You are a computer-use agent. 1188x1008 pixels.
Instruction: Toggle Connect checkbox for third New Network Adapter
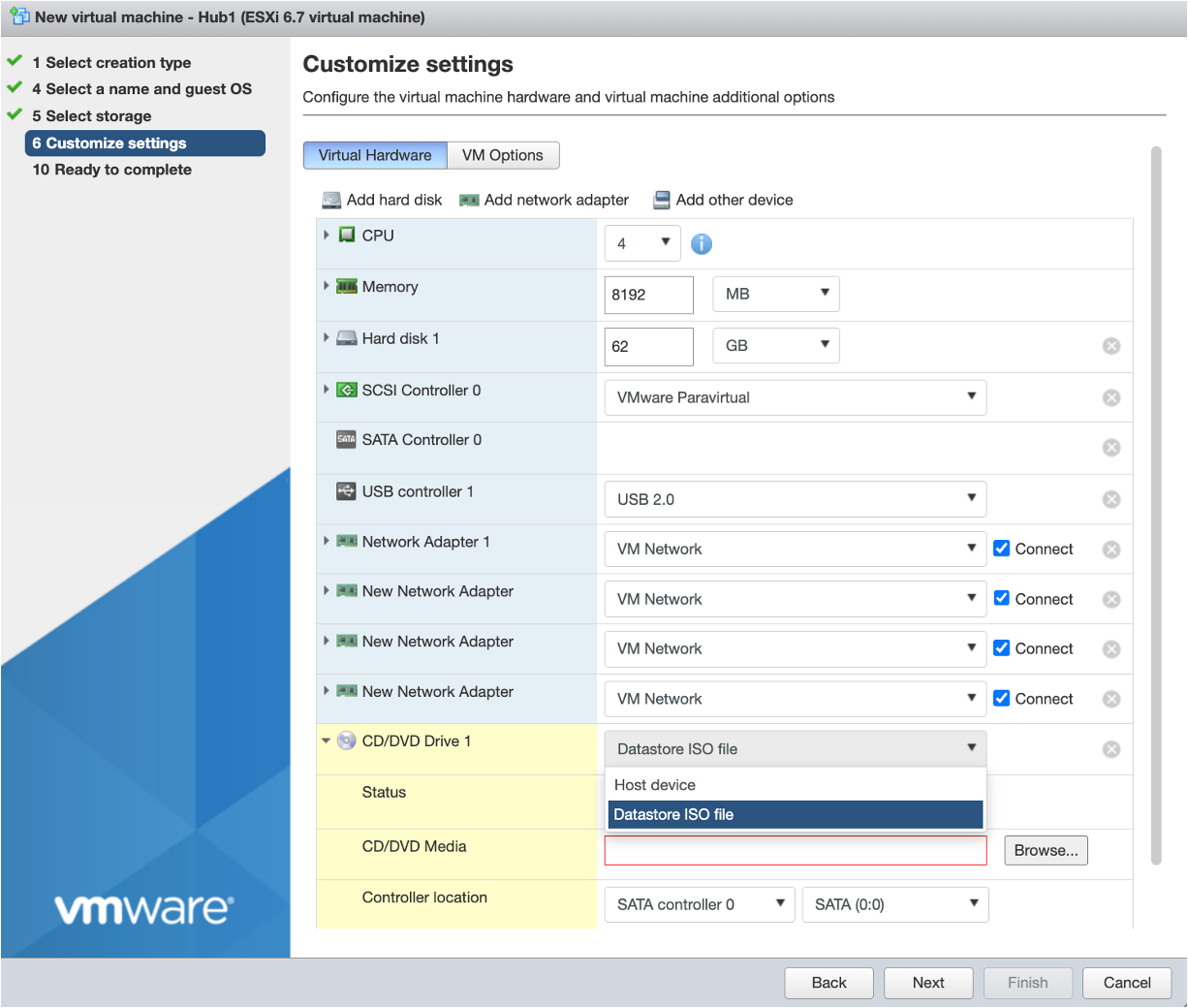[x=1002, y=698]
